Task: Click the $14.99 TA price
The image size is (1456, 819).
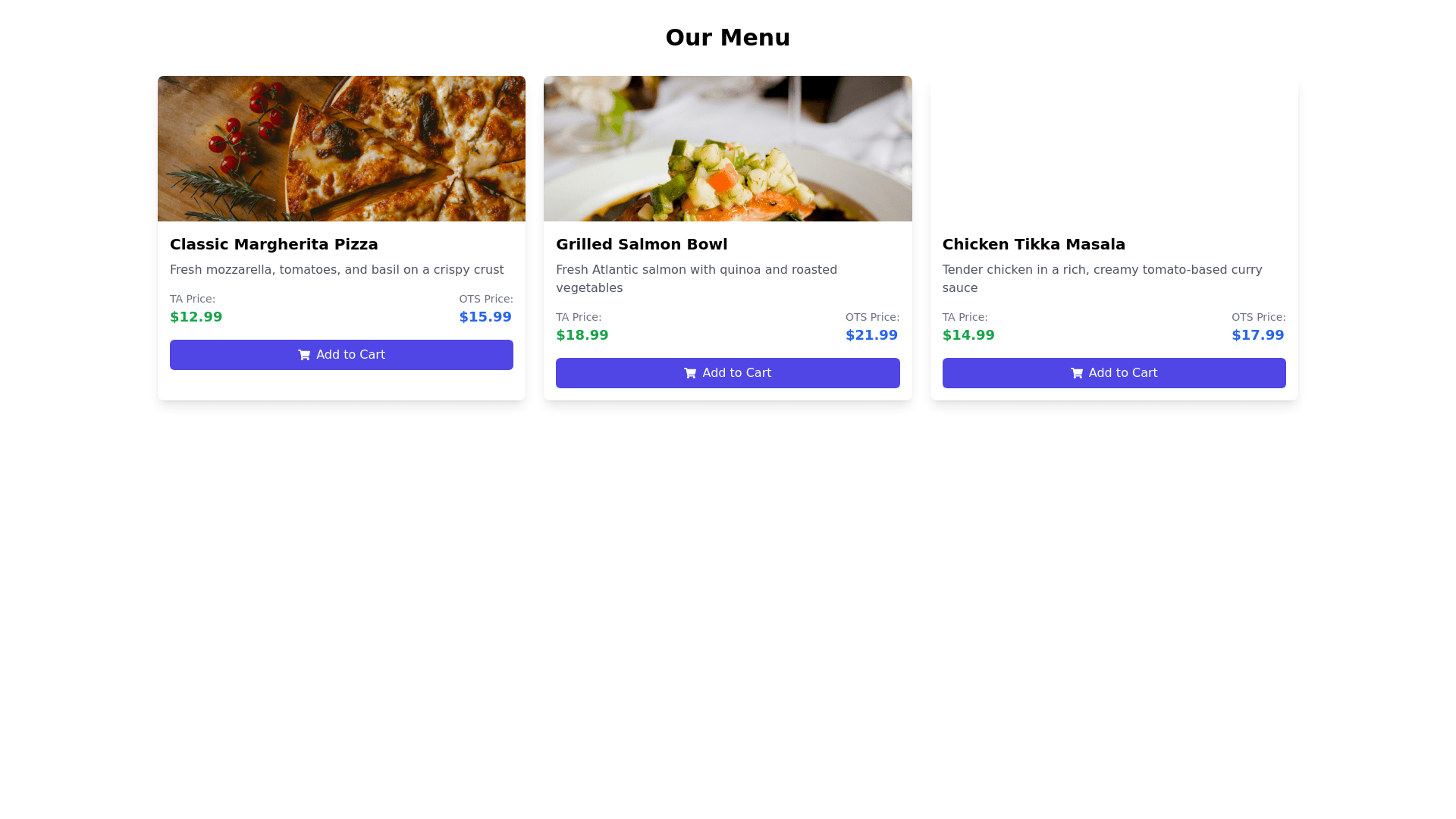Action: [x=968, y=335]
